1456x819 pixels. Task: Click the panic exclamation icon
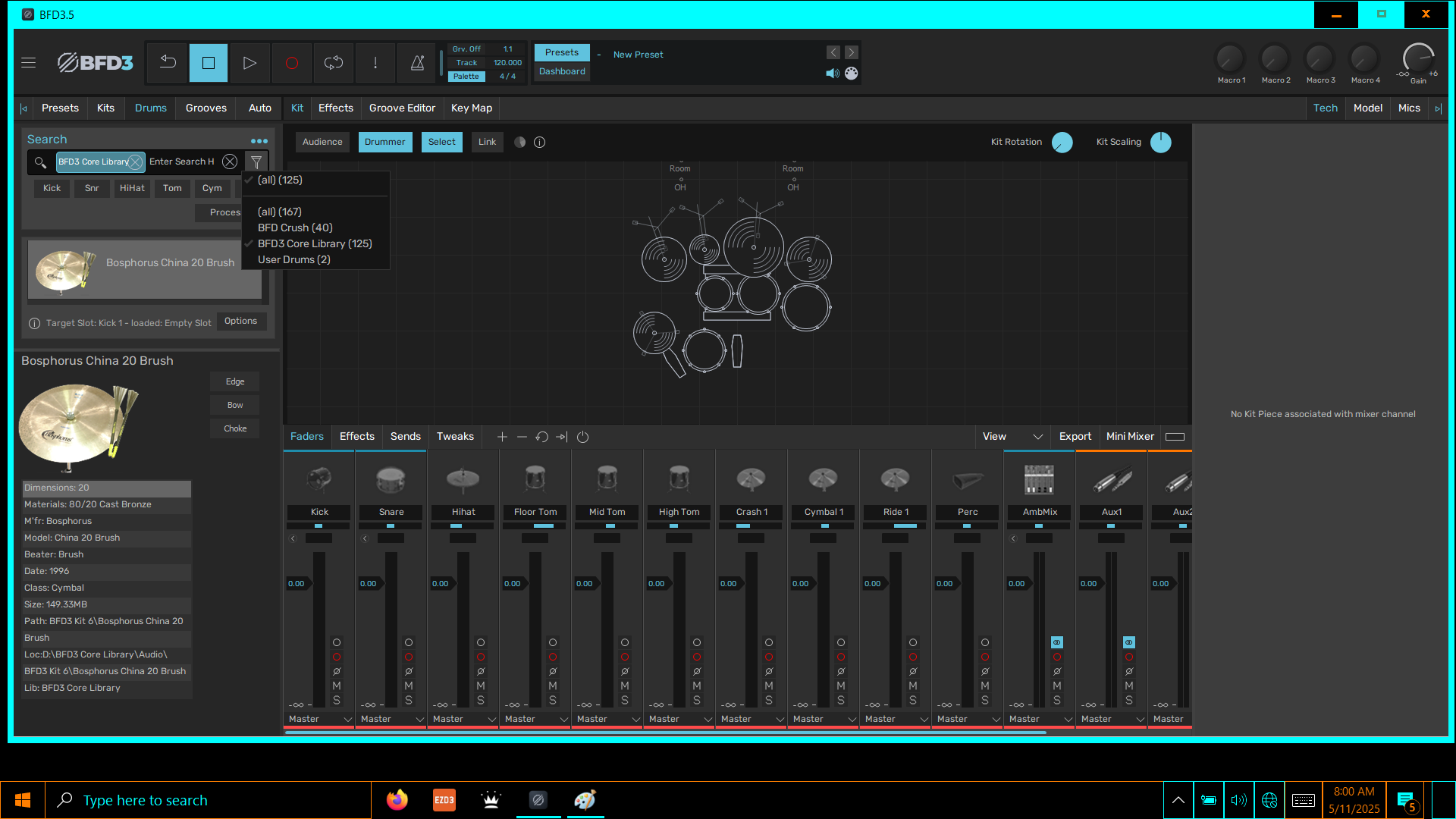(x=375, y=63)
